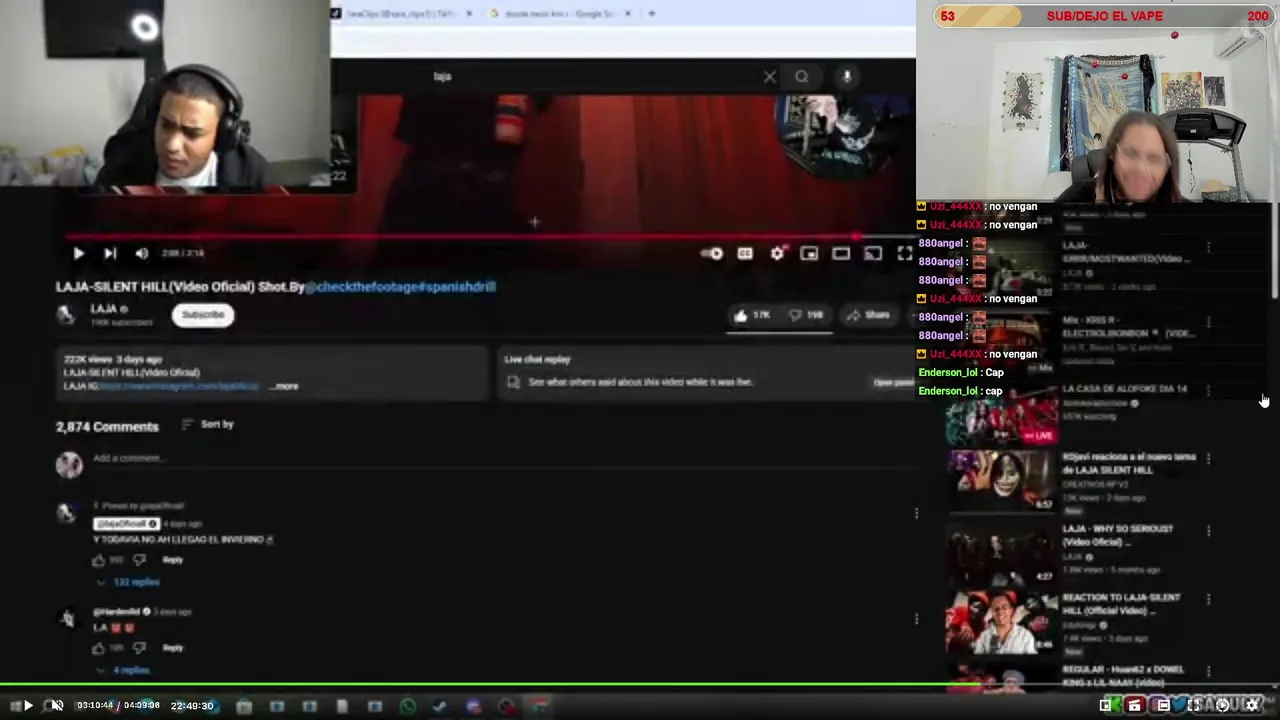Toggle subtitles/closed captions in player
The width and height of the screenshot is (1280, 720).
point(745,254)
